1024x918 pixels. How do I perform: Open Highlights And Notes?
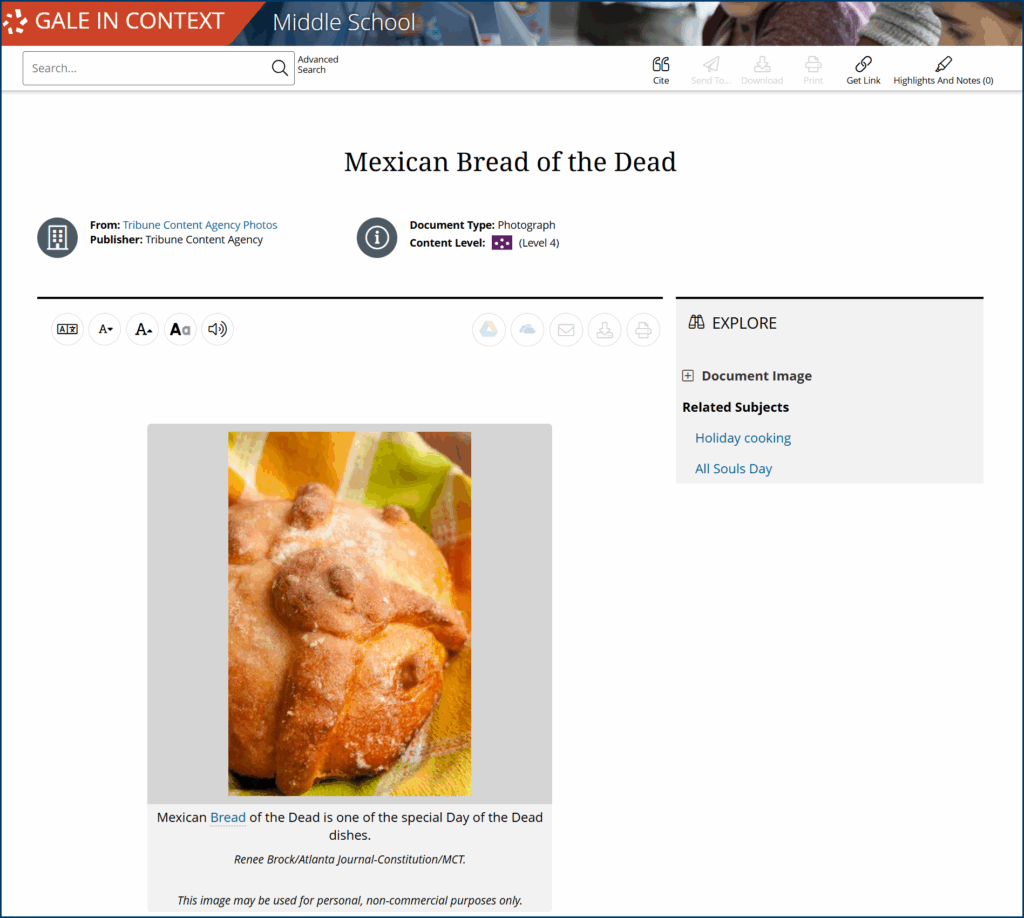(x=943, y=70)
